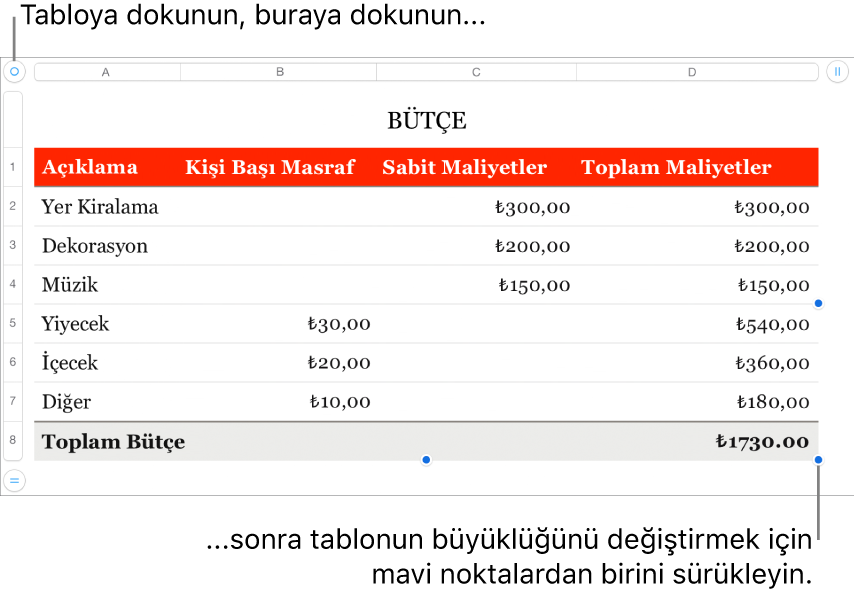Select column C header

pyautogui.click(x=476, y=72)
